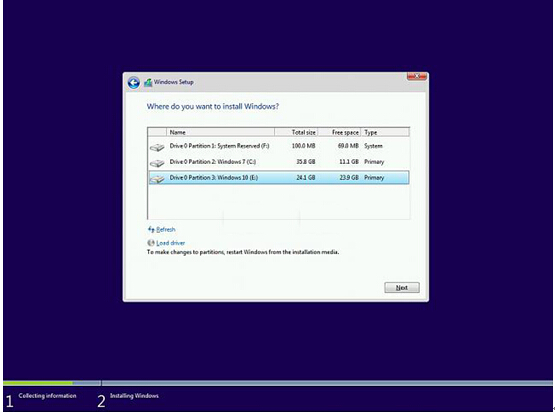The image size is (555, 413).
Task: Refresh the partition list
Action: pyautogui.click(x=166, y=229)
